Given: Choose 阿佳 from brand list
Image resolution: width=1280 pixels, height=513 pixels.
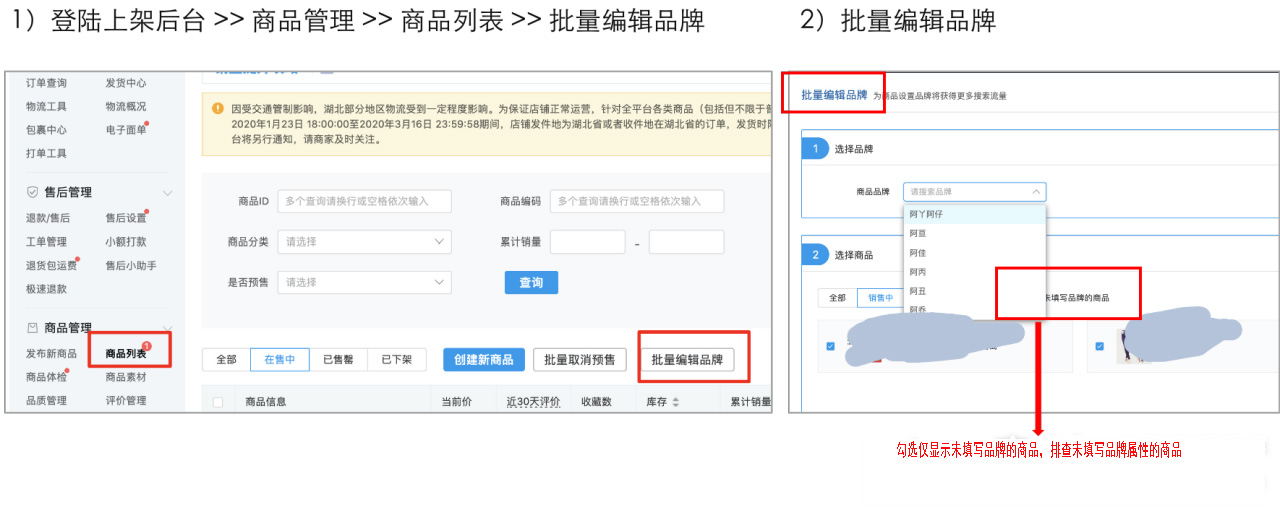Looking at the screenshot, I should tap(974, 252).
